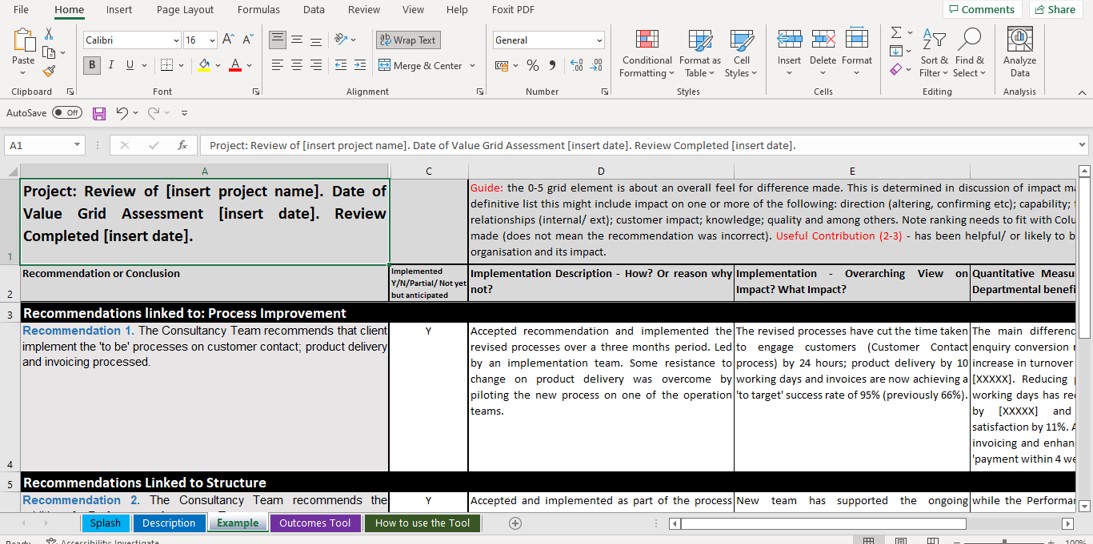Click Decrease Decimal icon
Screen dimensions: 1093x544
(x=596, y=66)
